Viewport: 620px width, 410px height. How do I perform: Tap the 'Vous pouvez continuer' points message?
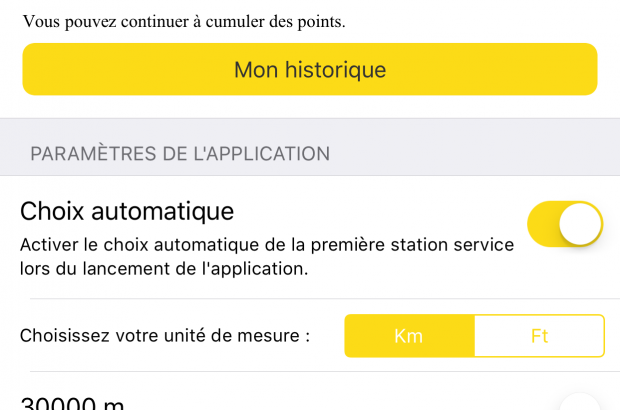pyautogui.click(x=184, y=21)
